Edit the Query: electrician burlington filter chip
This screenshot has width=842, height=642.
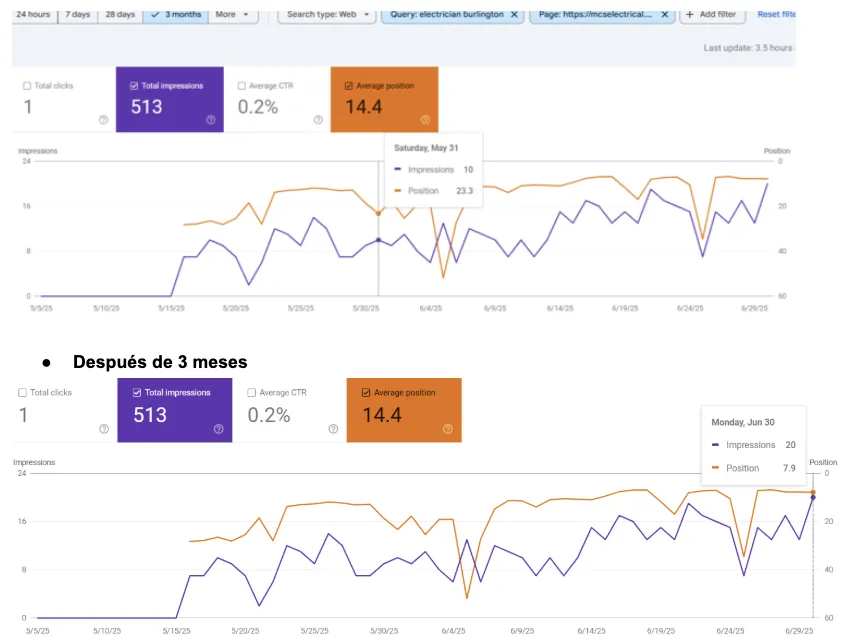(x=447, y=14)
